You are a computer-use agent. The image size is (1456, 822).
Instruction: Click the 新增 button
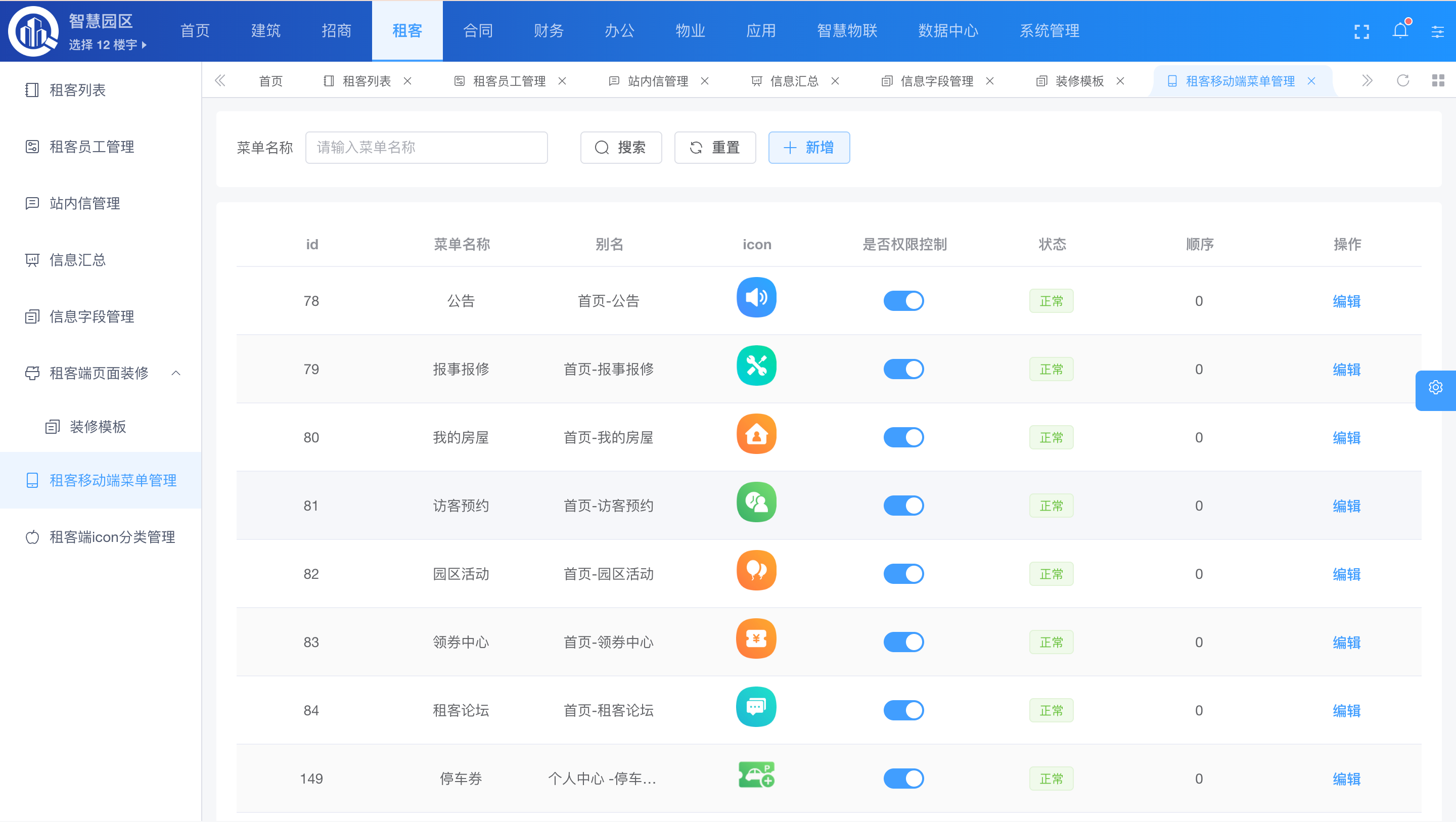808,148
